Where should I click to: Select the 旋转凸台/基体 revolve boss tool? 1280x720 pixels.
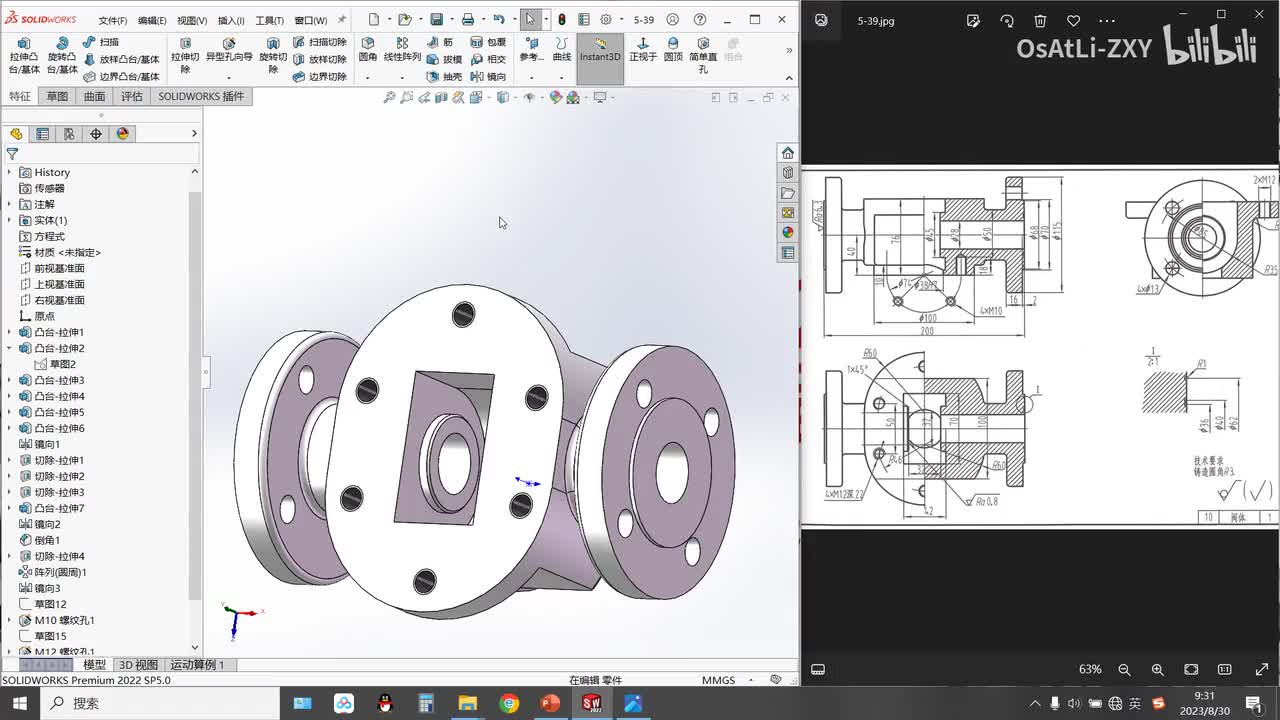62,57
